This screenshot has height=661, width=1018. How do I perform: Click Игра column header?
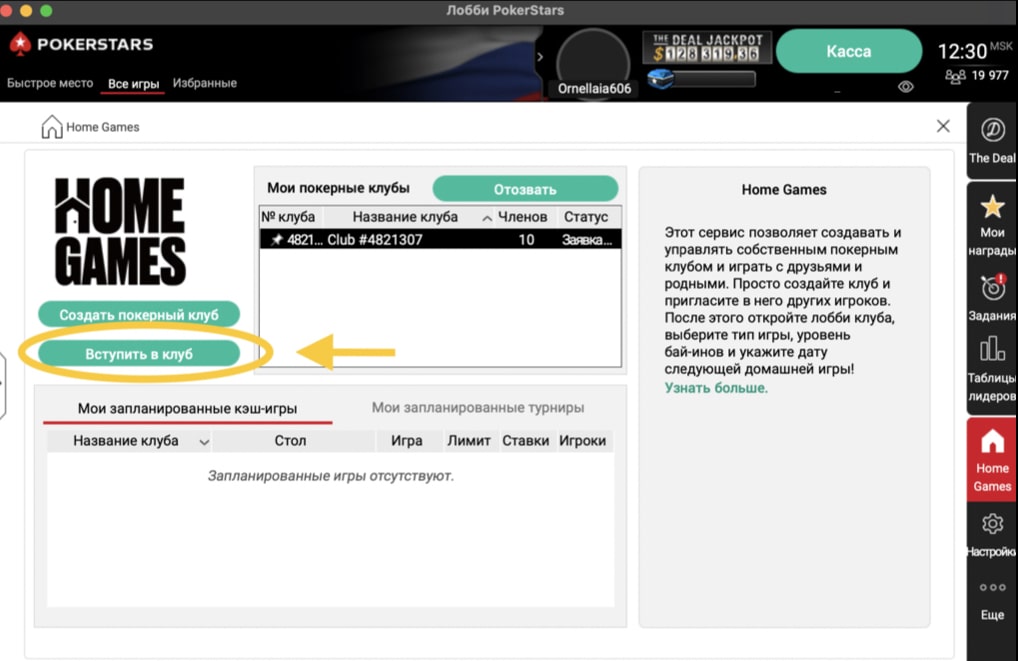pos(407,441)
